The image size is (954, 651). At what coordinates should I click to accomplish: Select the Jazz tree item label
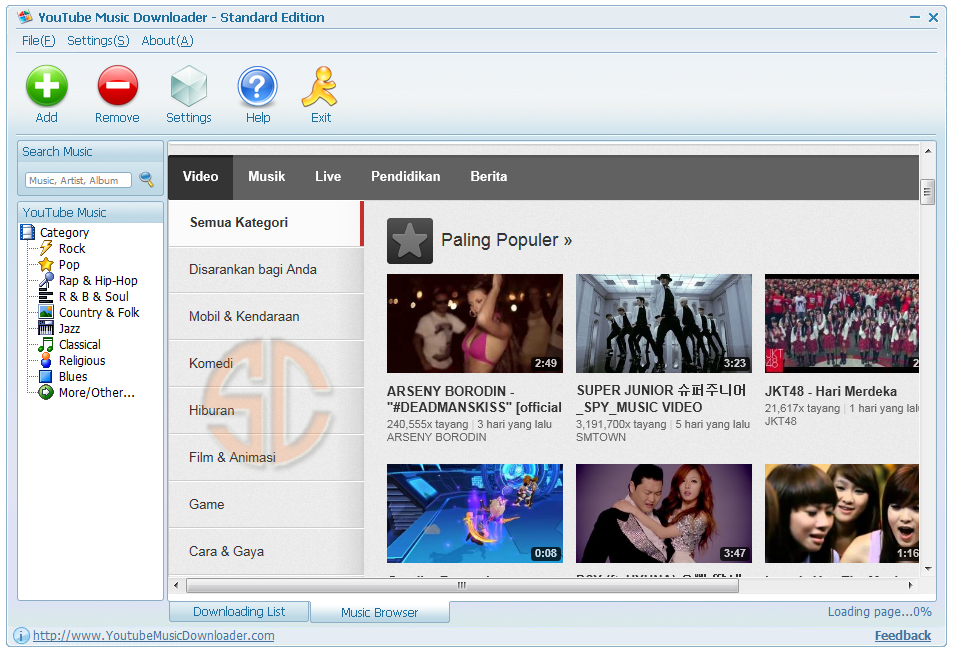(x=69, y=329)
